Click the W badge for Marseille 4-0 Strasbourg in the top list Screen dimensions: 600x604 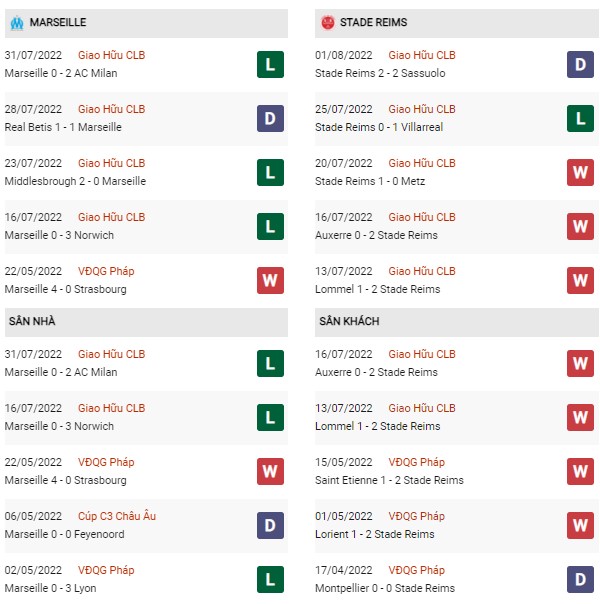[270, 280]
